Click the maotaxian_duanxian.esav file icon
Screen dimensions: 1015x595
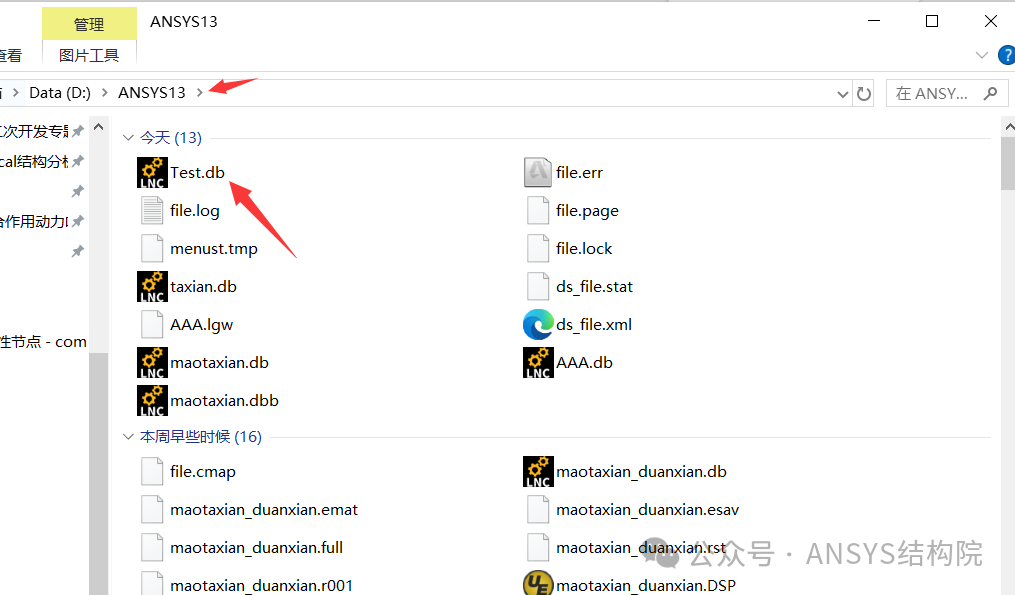(x=538, y=510)
